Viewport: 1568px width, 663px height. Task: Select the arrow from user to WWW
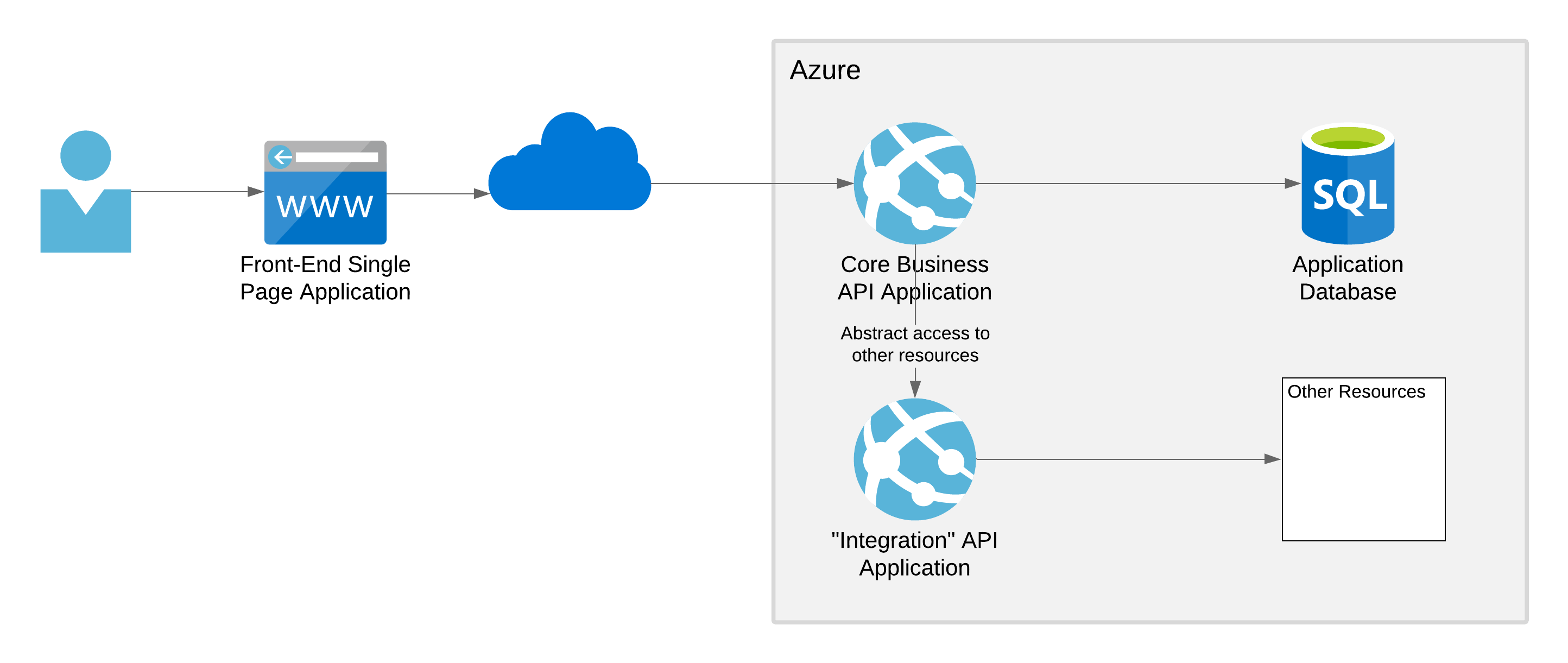tap(195, 192)
